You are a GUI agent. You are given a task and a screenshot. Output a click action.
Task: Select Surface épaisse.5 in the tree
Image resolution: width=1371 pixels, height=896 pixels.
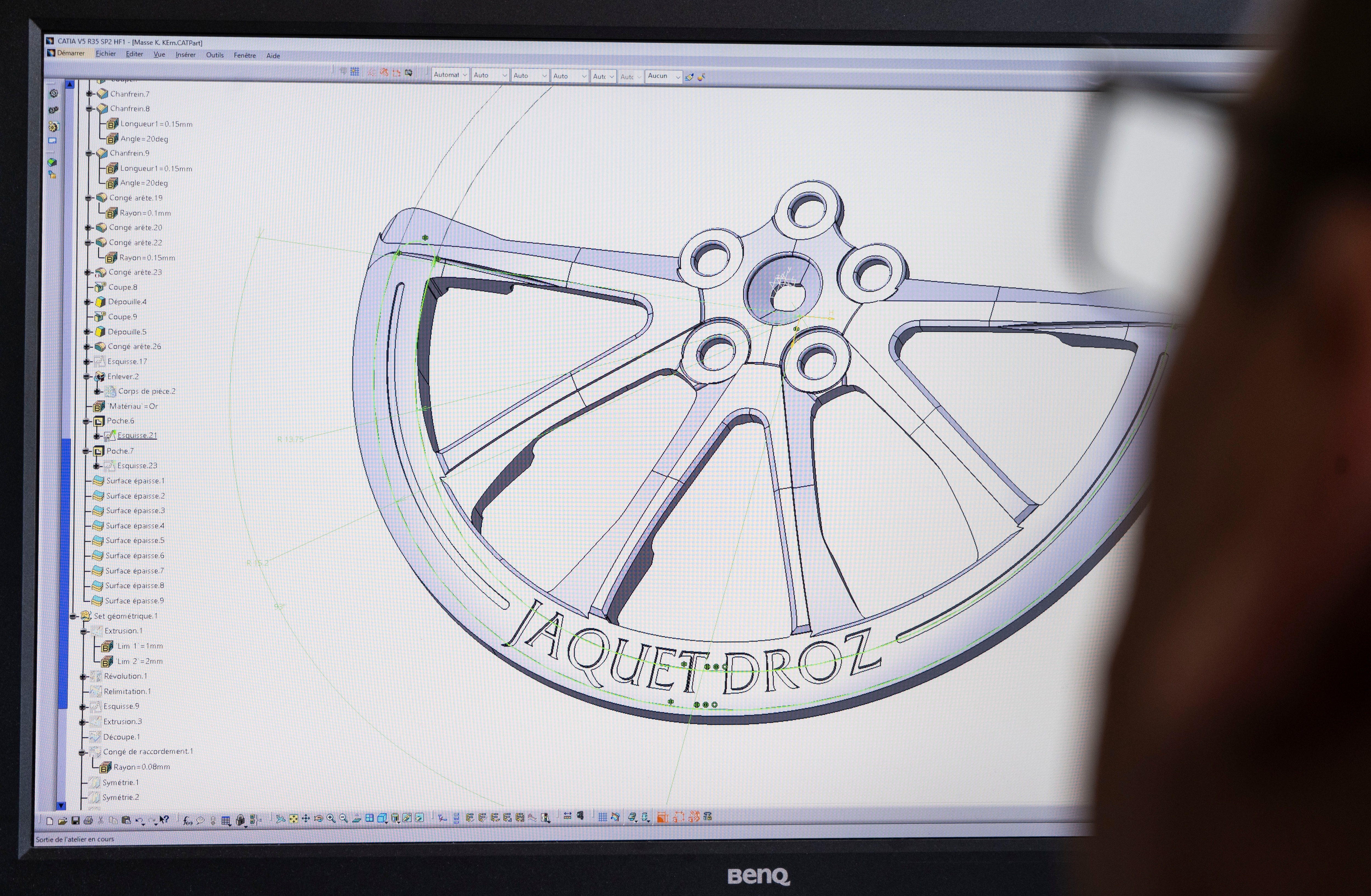pos(135,541)
